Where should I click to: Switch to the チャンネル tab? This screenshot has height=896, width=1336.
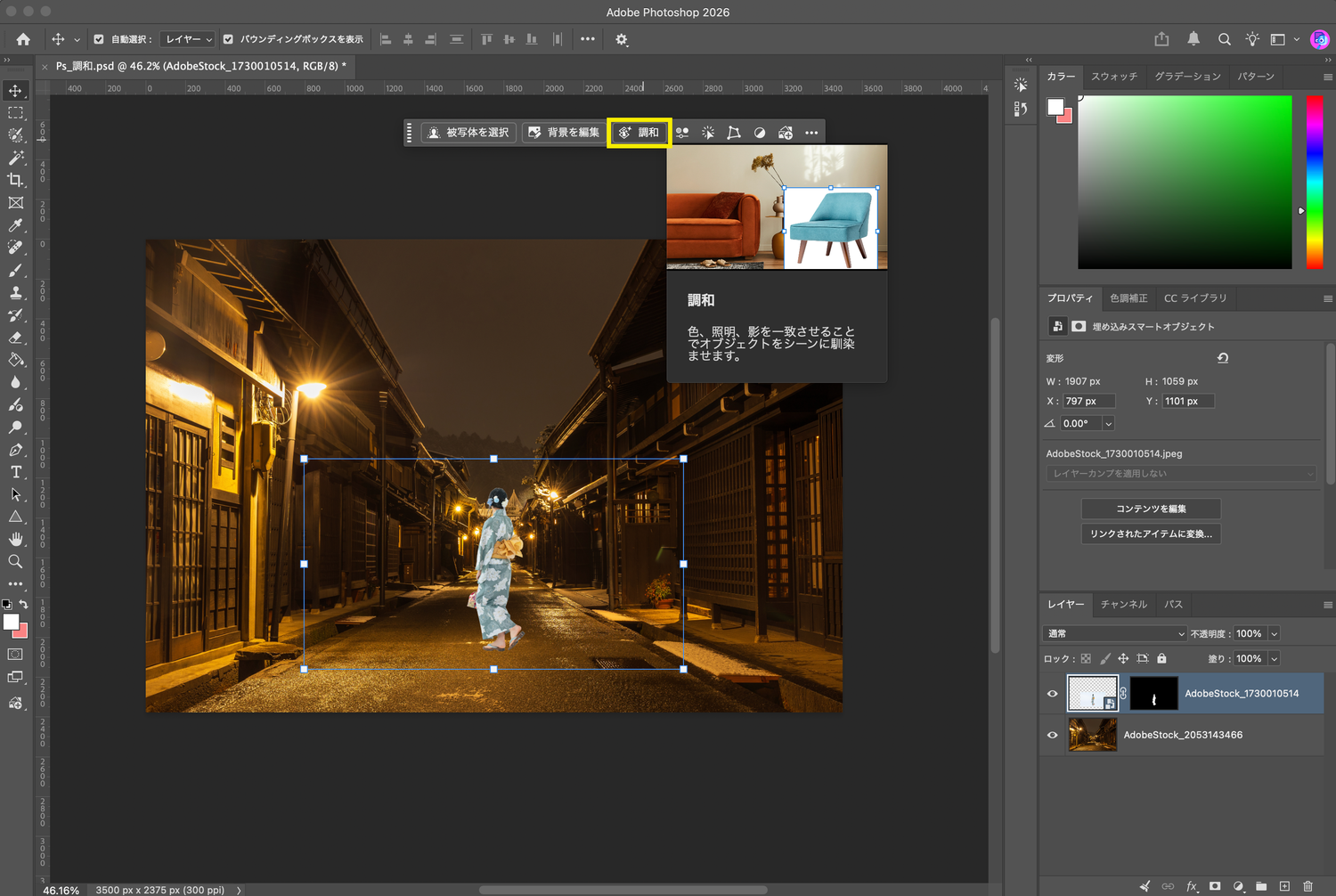pyautogui.click(x=1124, y=605)
